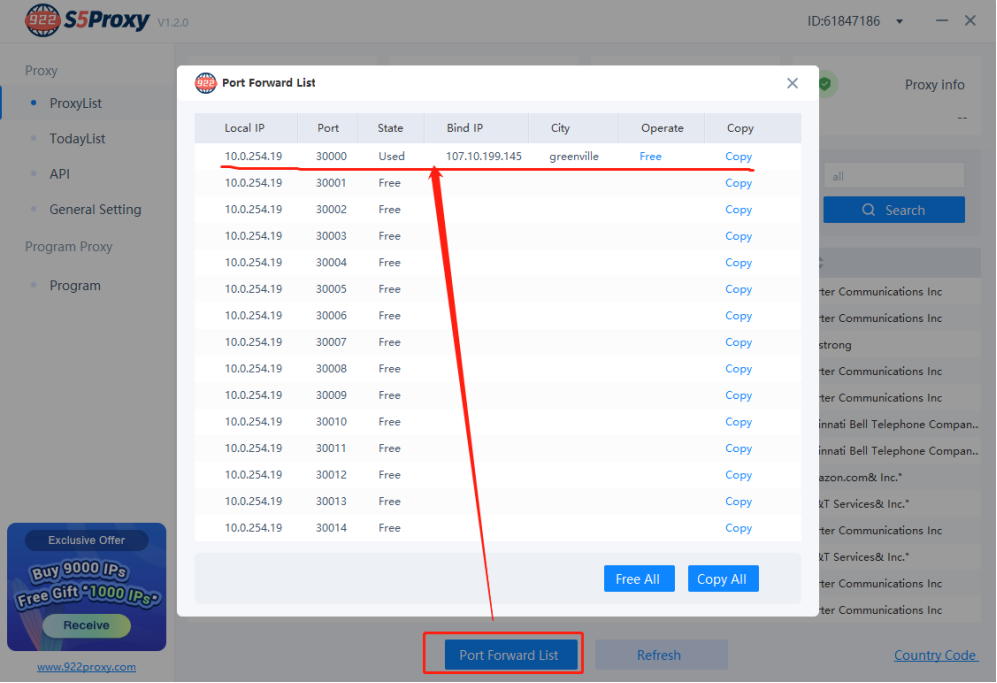Switch to TodayList in sidebar
The height and width of the screenshot is (683, 997).
point(77,139)
